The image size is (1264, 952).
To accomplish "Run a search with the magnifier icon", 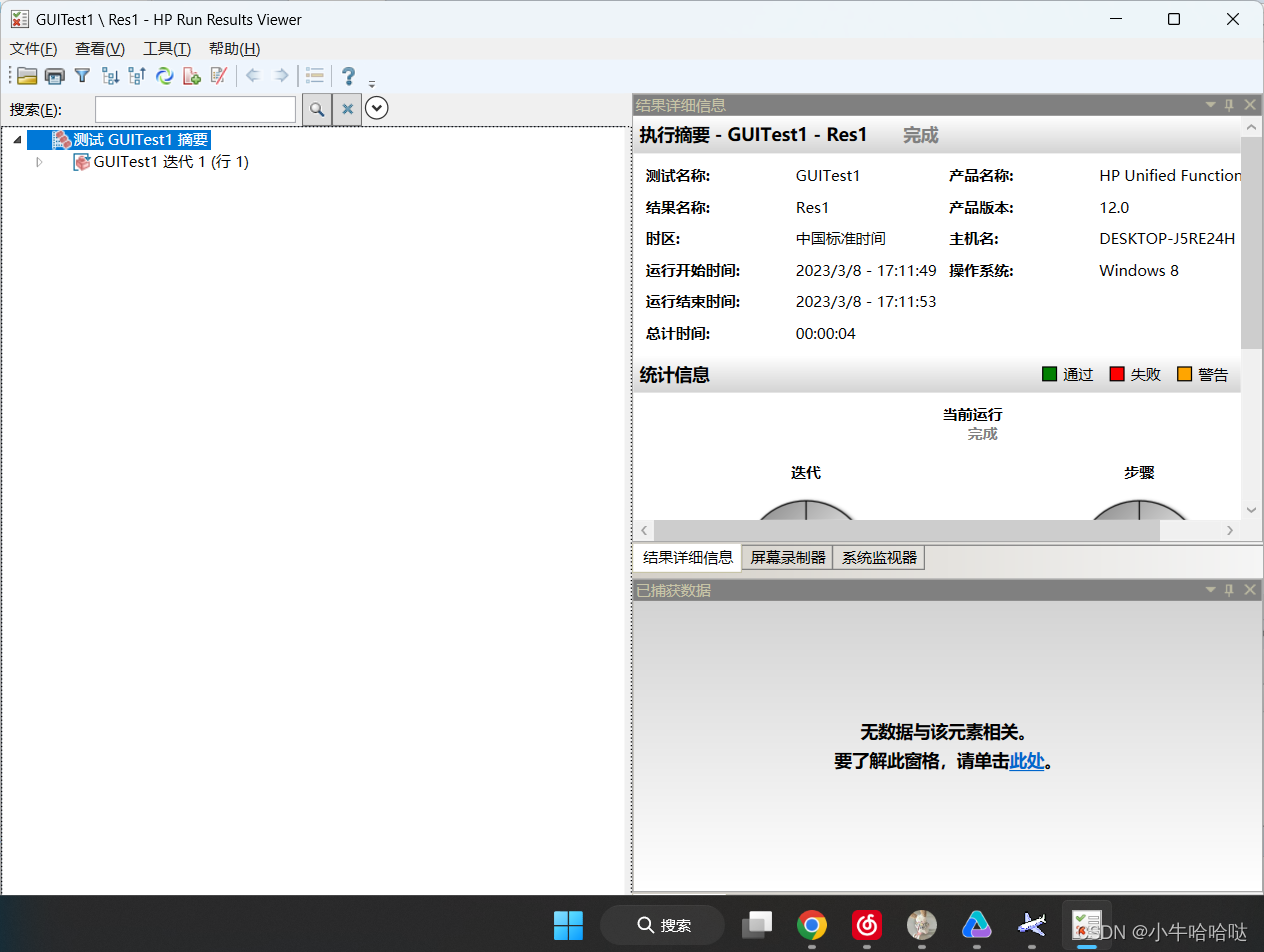I will point(316,108).
